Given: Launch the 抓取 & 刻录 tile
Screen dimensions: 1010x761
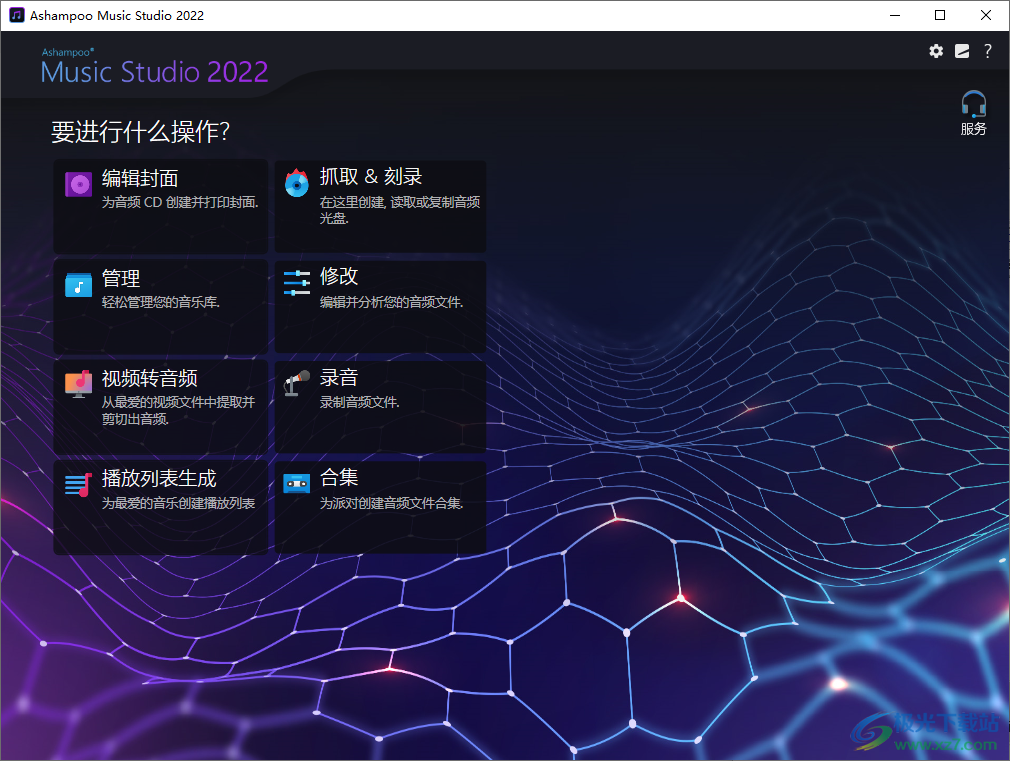Looking at the screenshot, I should click(x=380, y=205).
